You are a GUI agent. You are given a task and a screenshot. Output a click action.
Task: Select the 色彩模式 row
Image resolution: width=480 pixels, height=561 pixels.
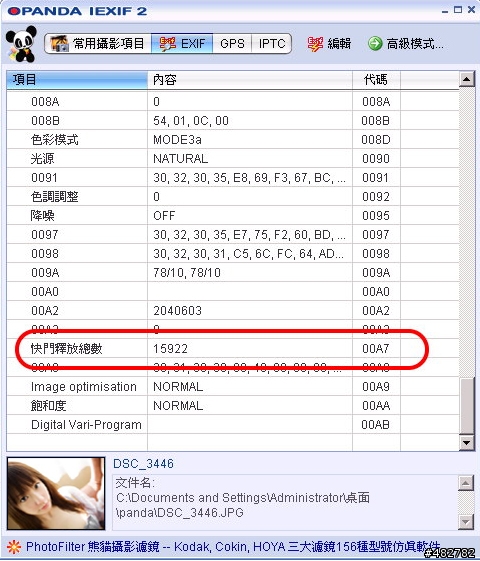click(232, 140)
